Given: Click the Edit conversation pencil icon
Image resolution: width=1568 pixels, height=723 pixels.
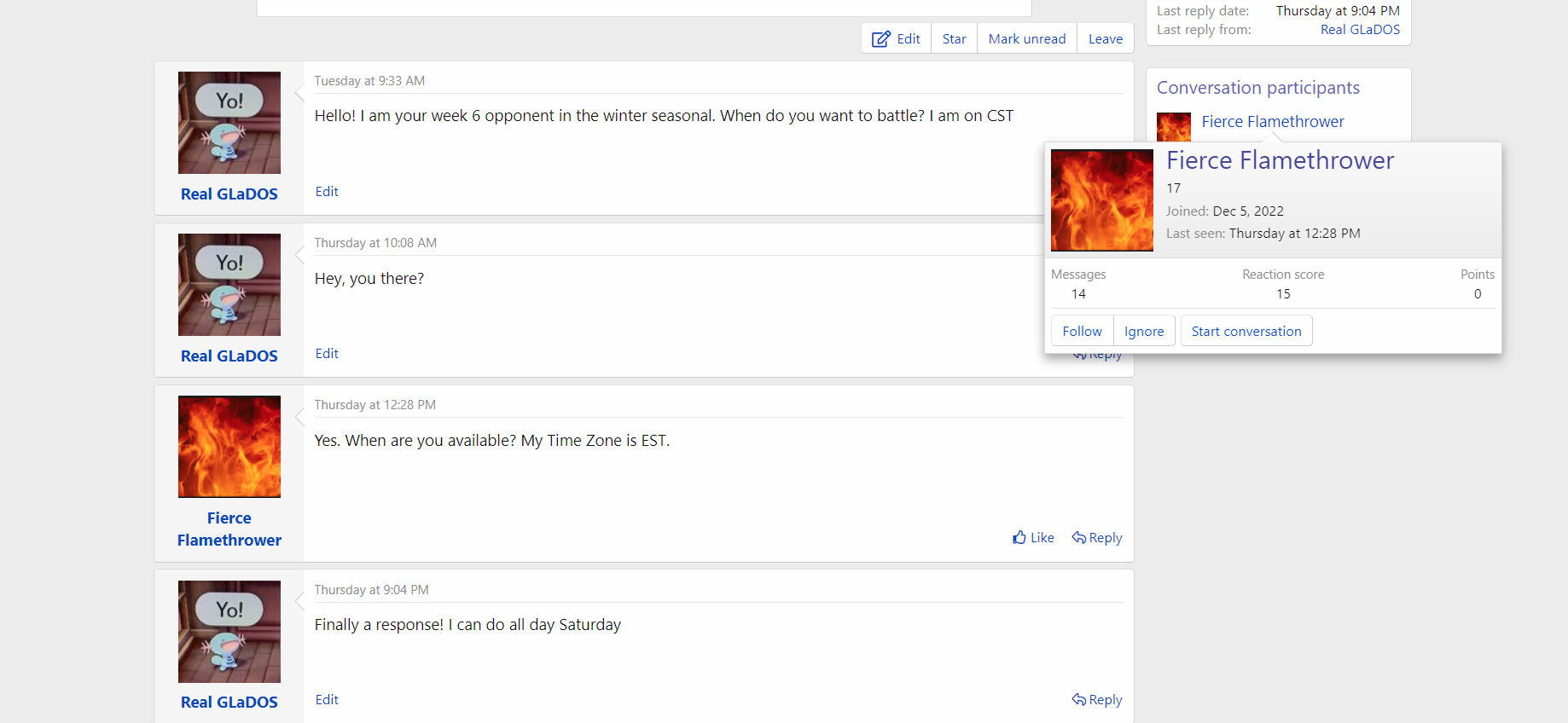Looking at the screenshot, I should [x=881, y=39].
